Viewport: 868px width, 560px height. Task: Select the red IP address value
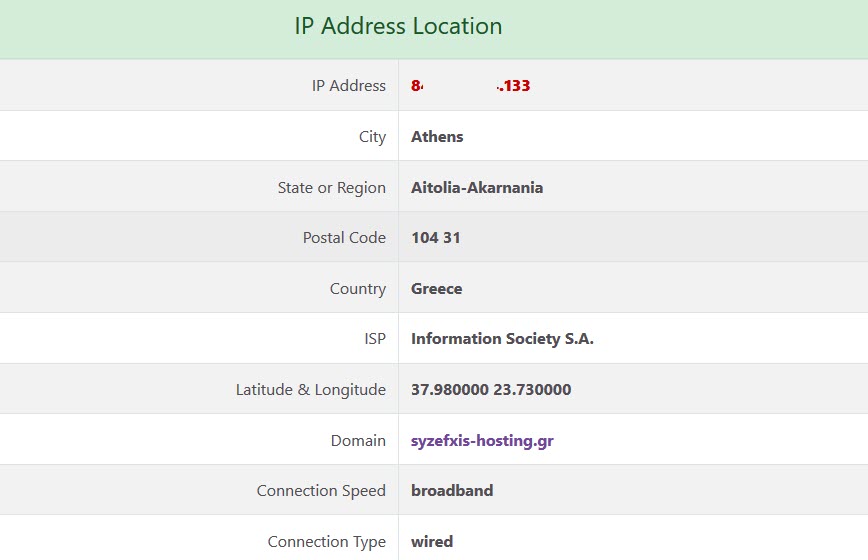tap(471, 86)
